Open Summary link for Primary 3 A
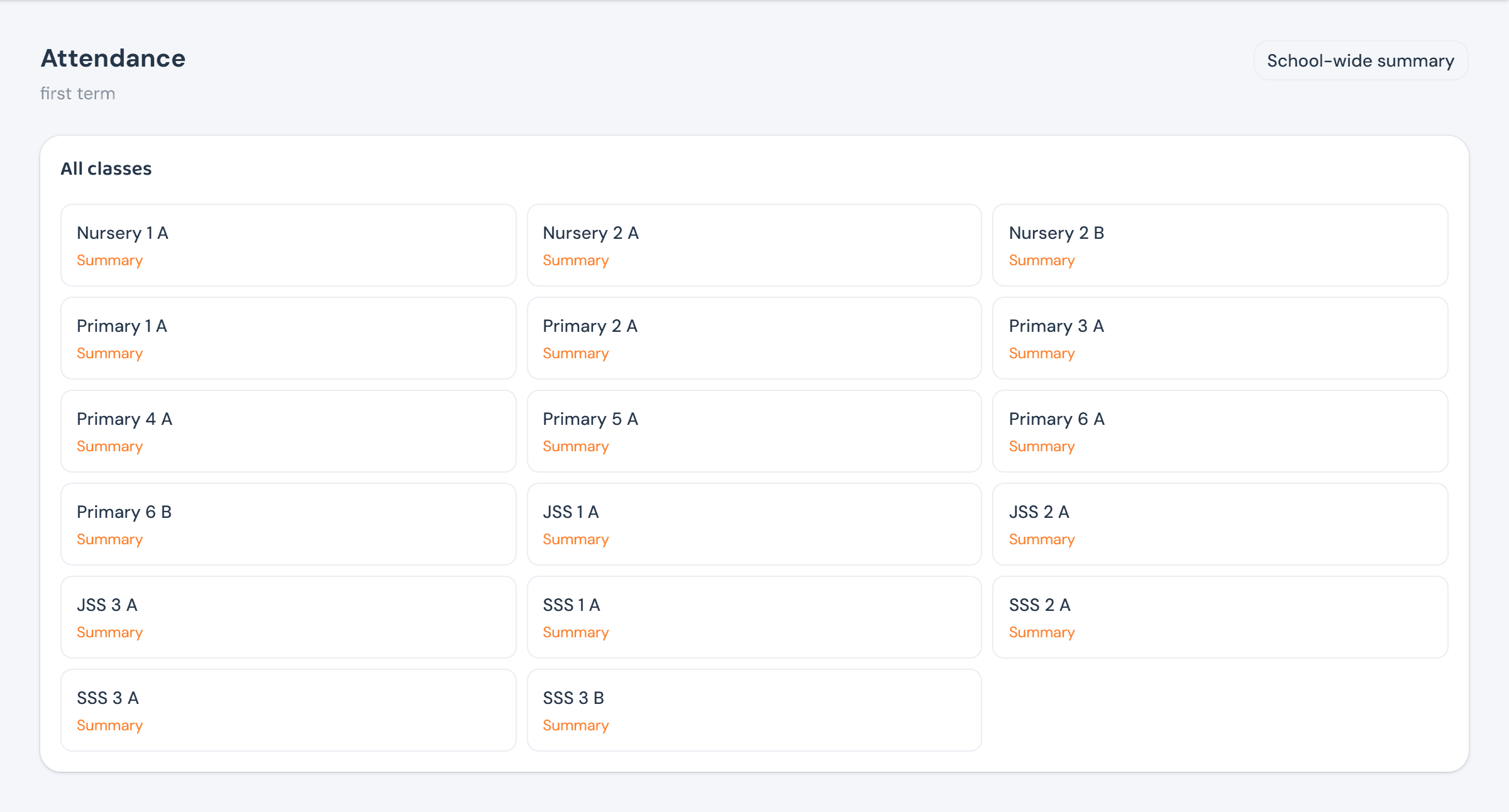 click(1042, 353)
